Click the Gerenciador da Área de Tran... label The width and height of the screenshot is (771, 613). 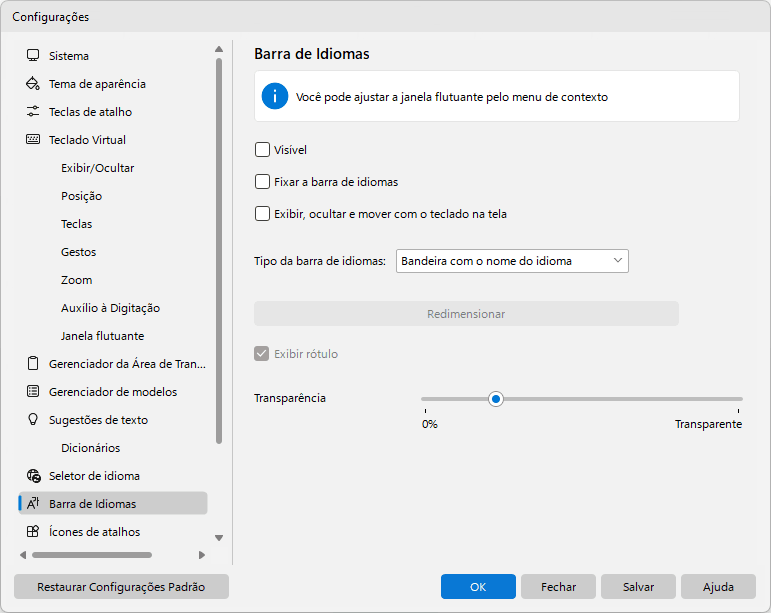click(127, 364)
